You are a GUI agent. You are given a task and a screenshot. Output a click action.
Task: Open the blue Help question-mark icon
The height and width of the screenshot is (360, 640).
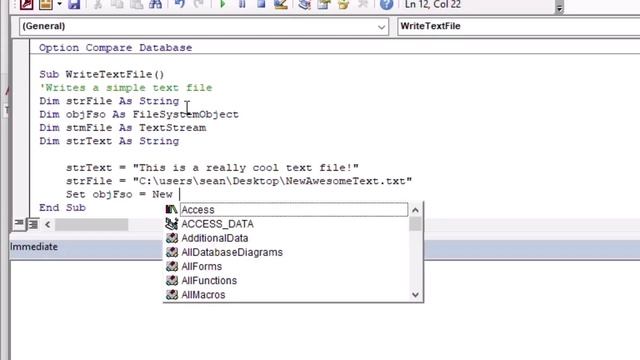tap(386, 4)
